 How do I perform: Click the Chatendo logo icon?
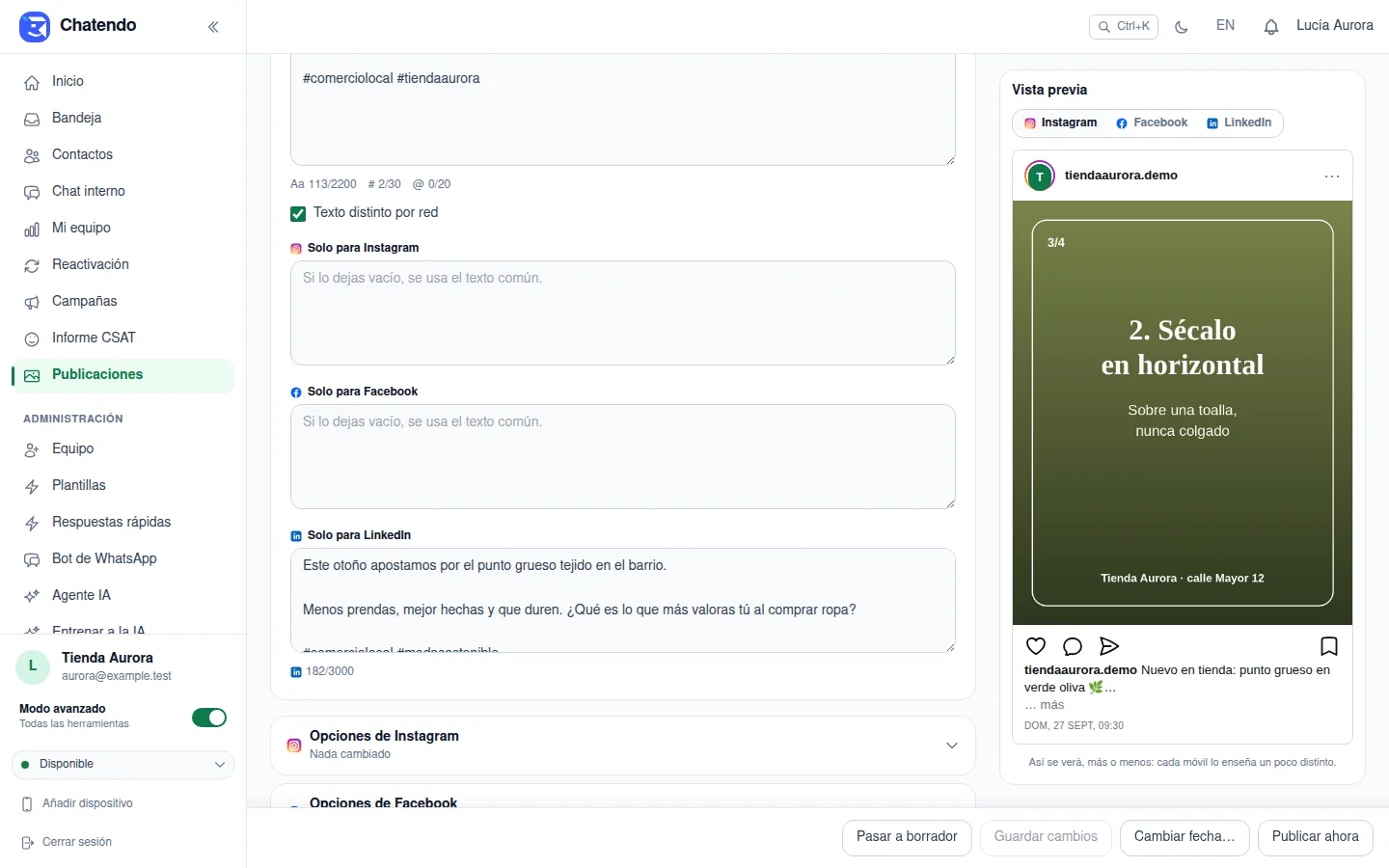click(35, 26)
